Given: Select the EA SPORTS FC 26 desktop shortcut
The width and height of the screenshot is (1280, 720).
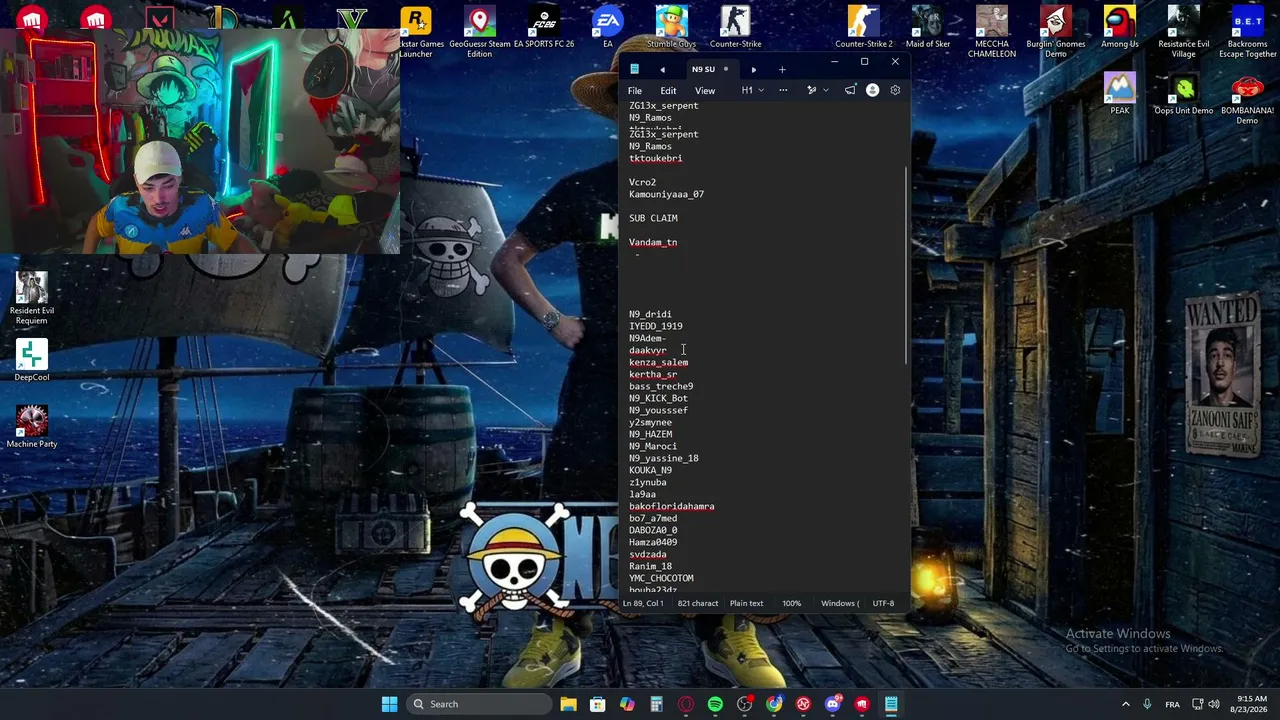Looking at the screenshot, I should (x=544, y=27).
